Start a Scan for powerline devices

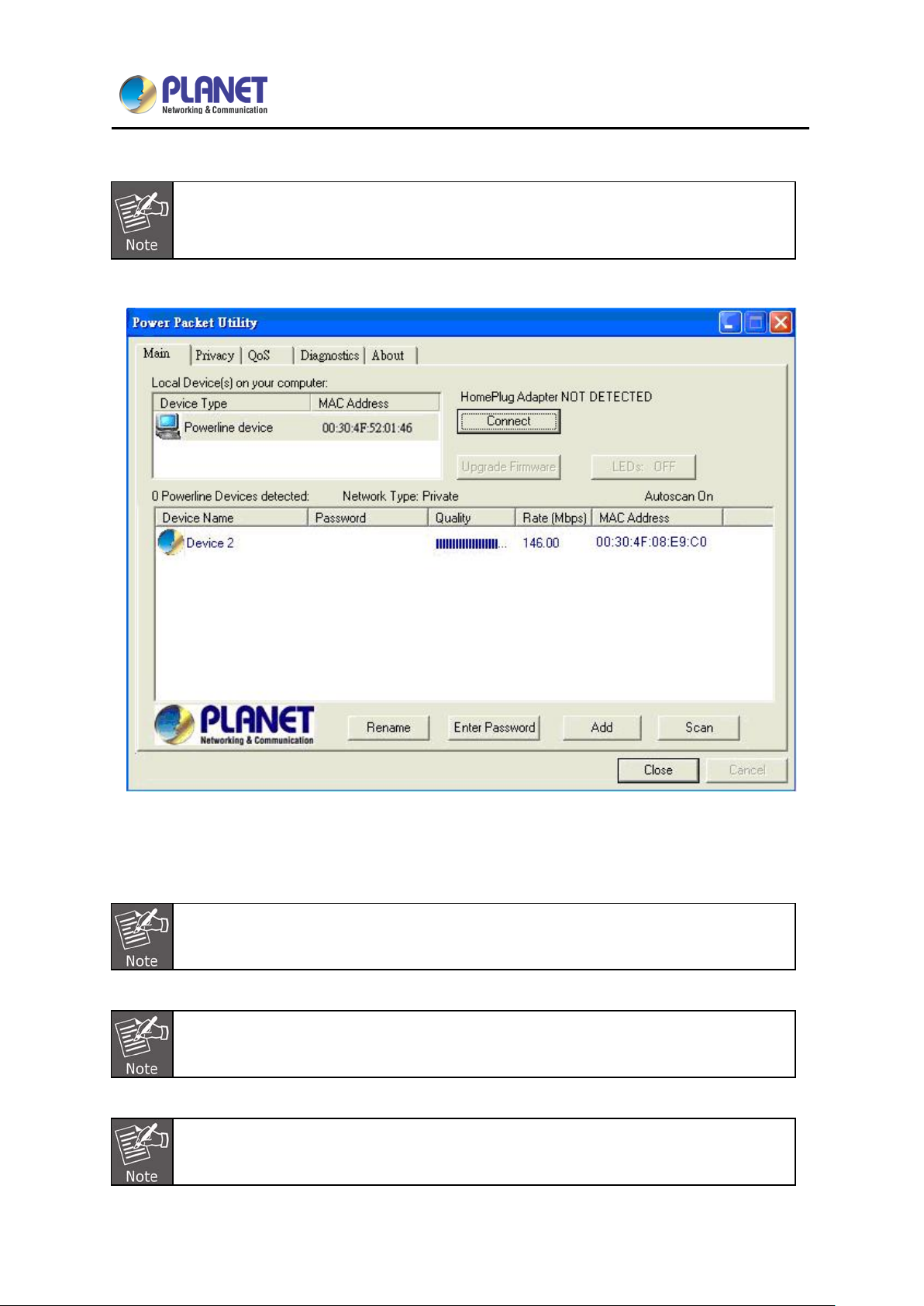(698, 728)
